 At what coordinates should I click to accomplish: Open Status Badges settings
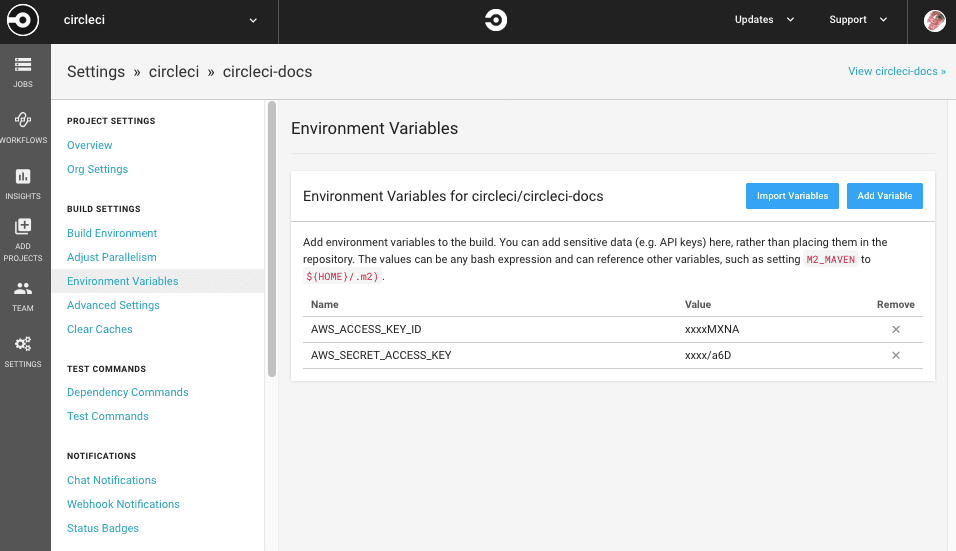102,528
